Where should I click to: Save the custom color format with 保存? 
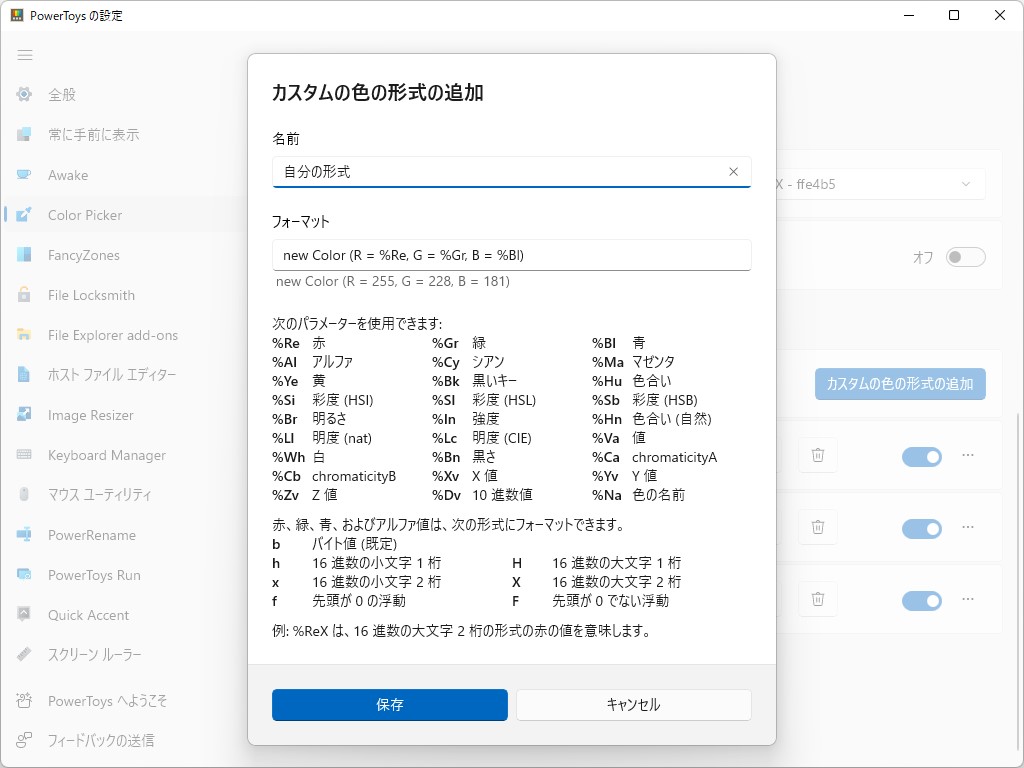pos(389,704)
